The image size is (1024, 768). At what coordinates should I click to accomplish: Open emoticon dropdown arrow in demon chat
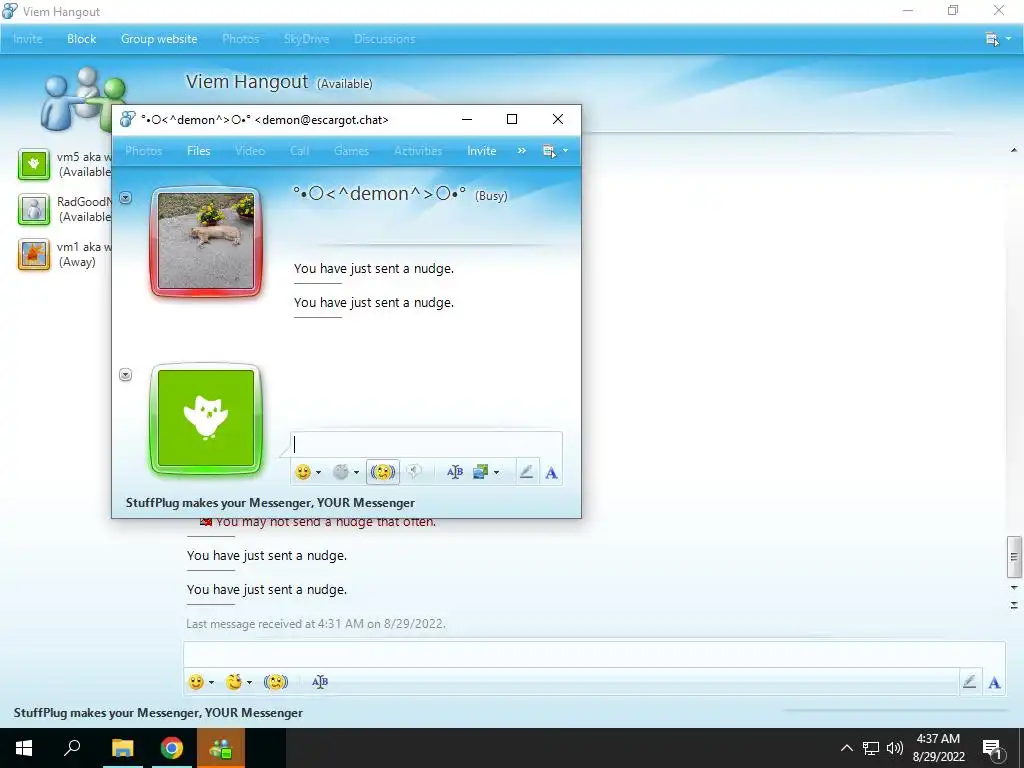(x=318, y=472)
